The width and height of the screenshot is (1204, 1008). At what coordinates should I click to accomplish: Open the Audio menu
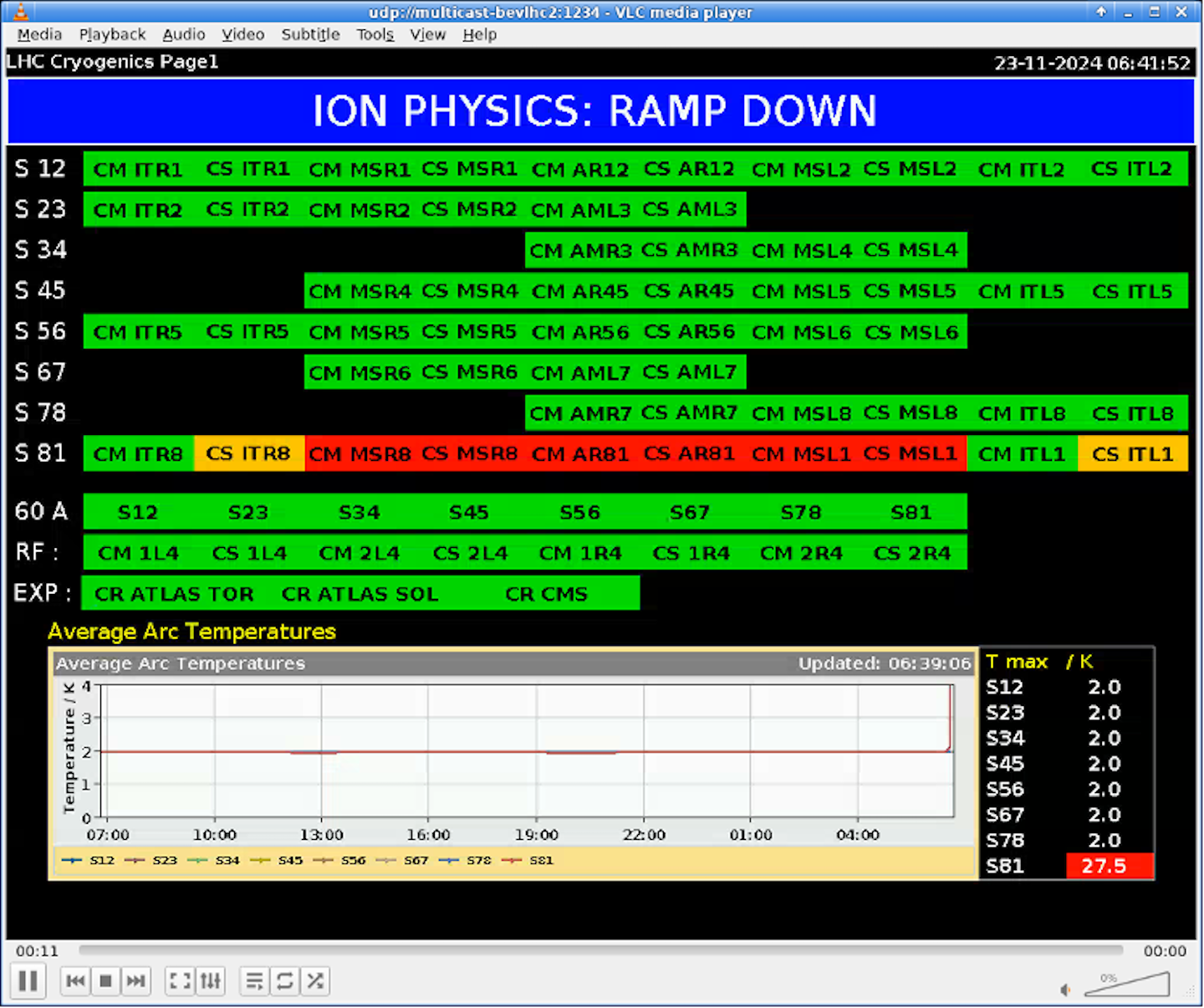click(184, 34)
